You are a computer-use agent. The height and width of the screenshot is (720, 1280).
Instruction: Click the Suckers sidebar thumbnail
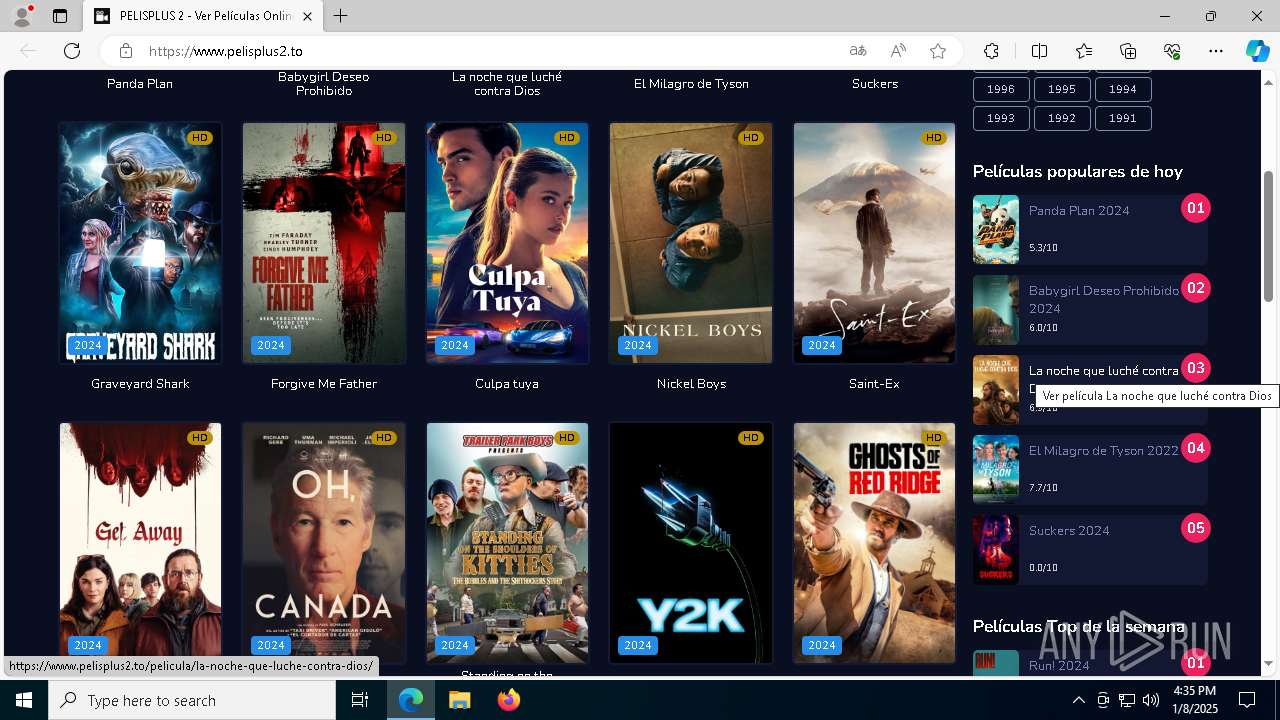click(x=996, y=550)
